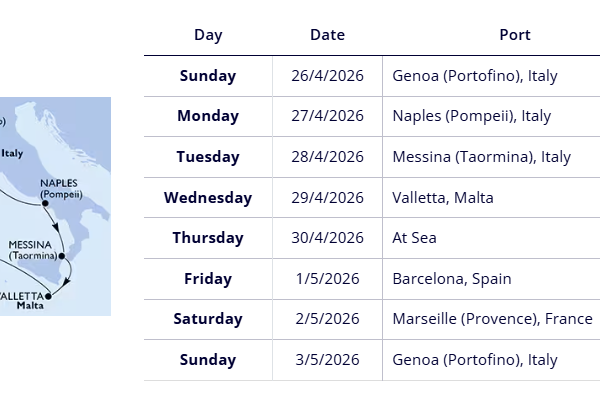
Task: Click the 30/4/2026 date cell
Action: pyautogui.click(x=327, y=238)
